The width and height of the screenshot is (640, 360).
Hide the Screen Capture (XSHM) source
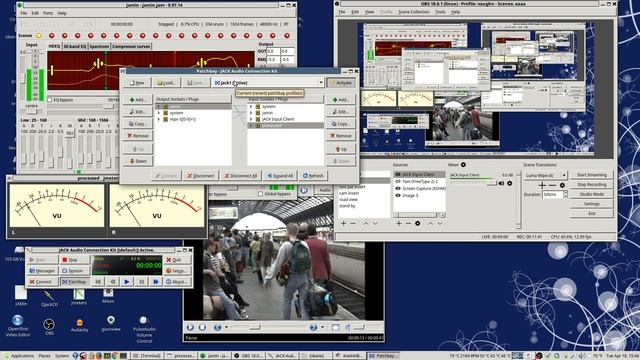point(398,189)
